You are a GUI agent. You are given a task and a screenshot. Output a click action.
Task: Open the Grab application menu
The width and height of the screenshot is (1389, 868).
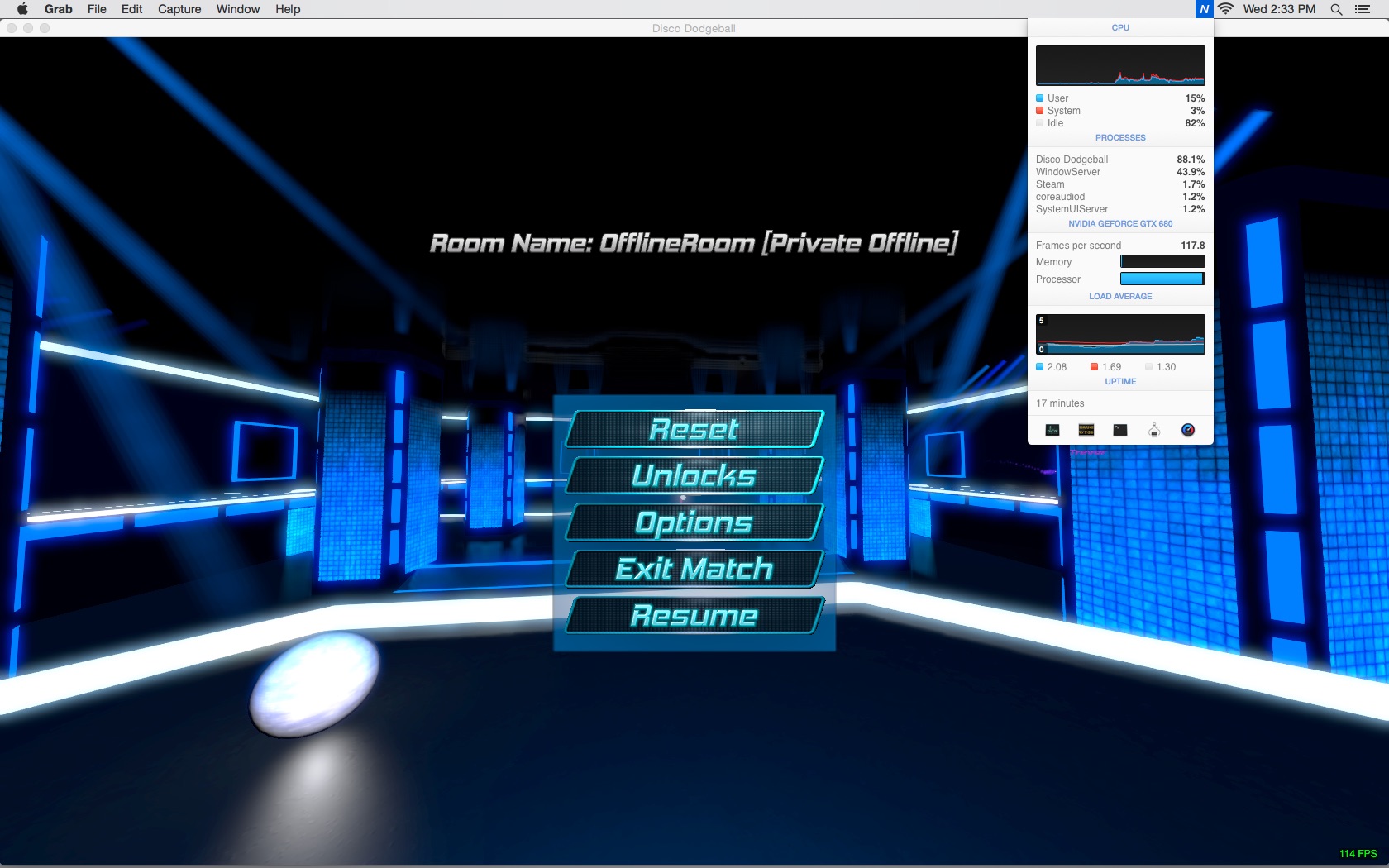pos(59,9)
